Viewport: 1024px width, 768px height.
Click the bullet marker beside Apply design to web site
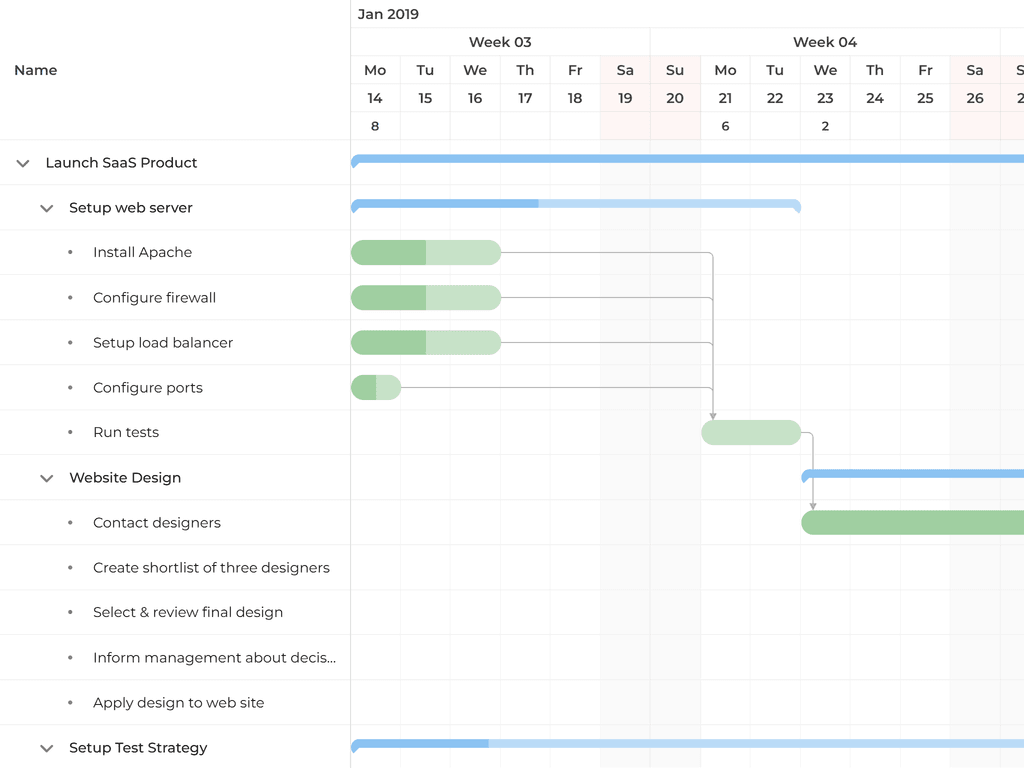point(69,702)
